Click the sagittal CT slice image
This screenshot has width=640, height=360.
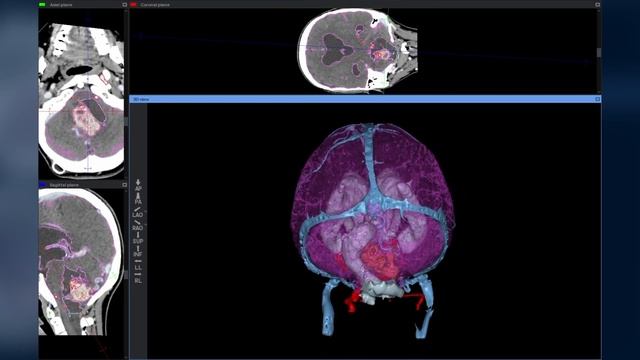tap(81, 262)
